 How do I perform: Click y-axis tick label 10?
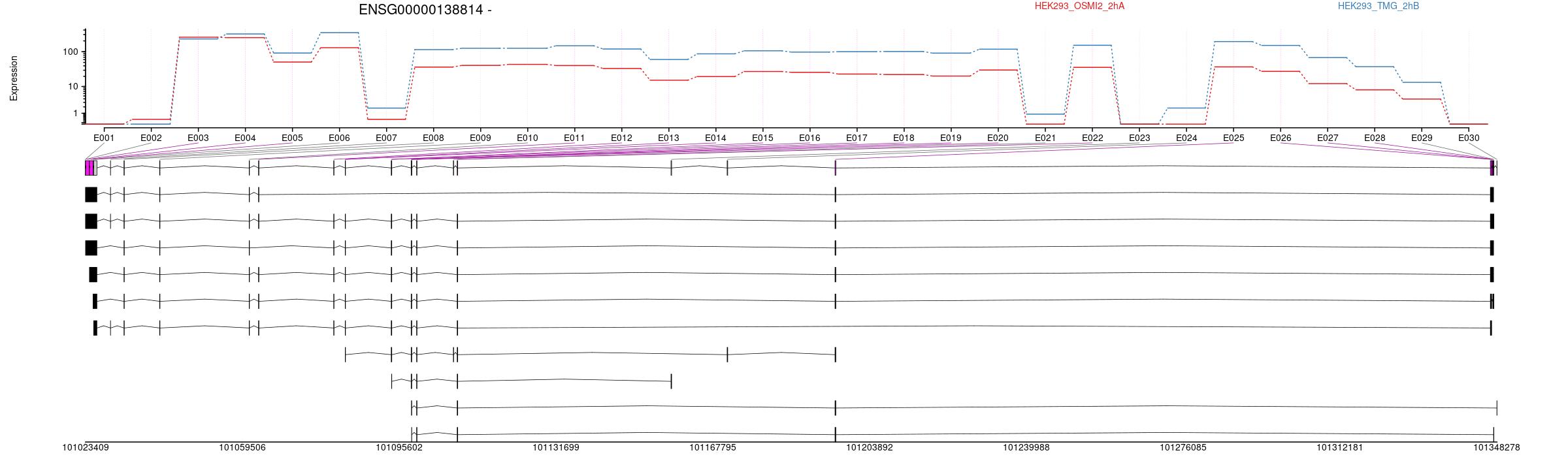coord(73,86)
